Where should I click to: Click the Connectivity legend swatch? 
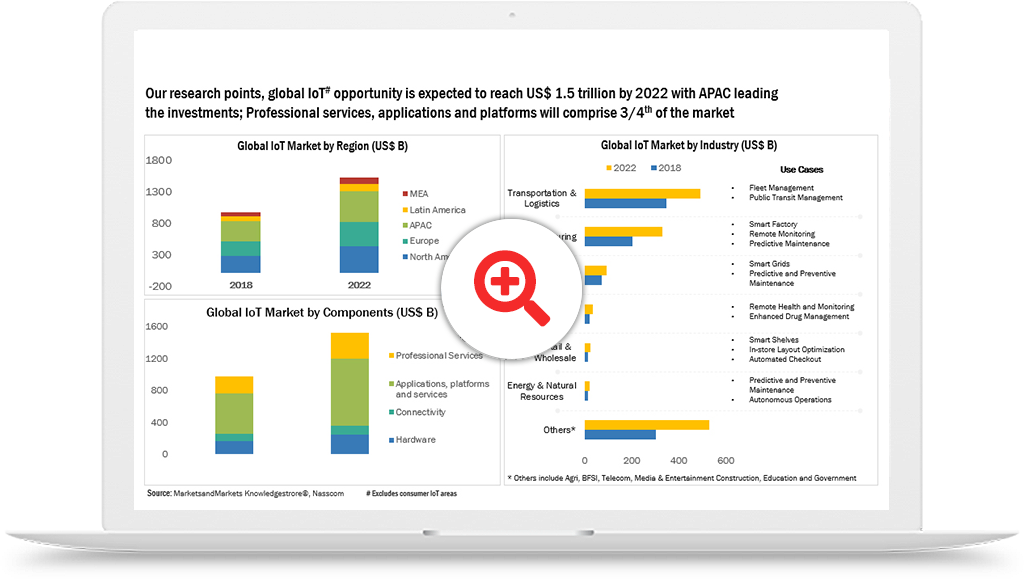click(391, 413)
